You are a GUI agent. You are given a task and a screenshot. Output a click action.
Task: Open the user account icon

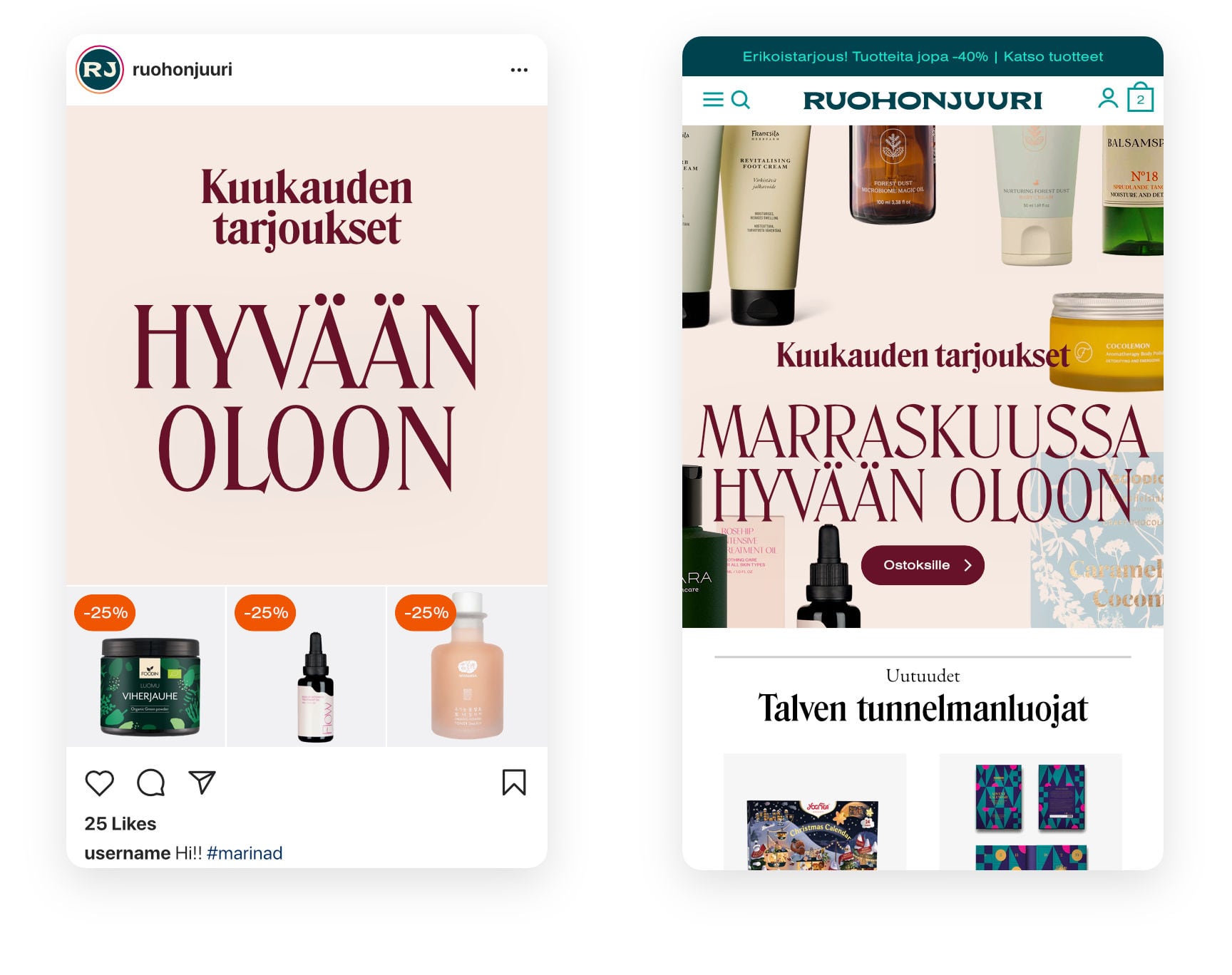tap(1108, 98)
